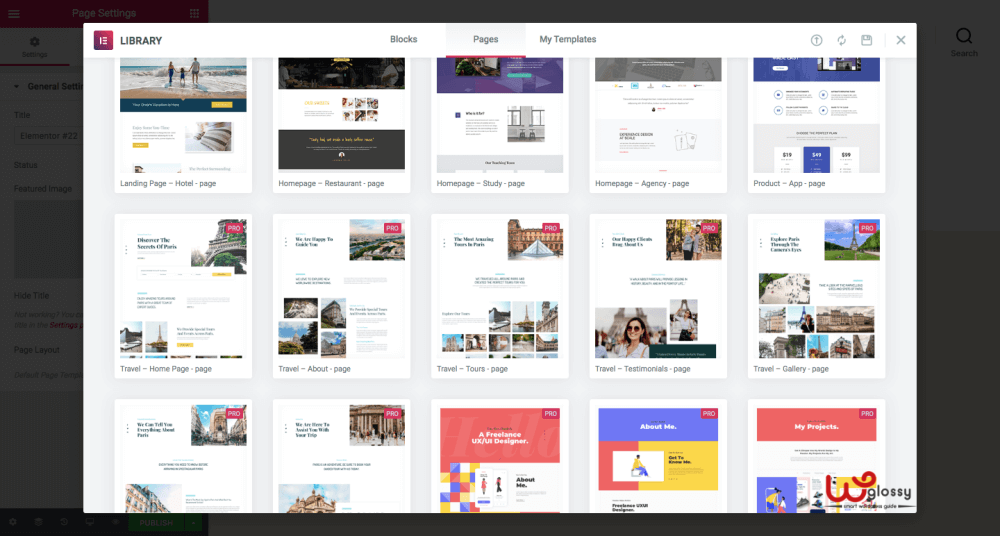Click the PRO badge on Freelance UX/UI Designer
1000x536 pixels.
pos(550,413)
